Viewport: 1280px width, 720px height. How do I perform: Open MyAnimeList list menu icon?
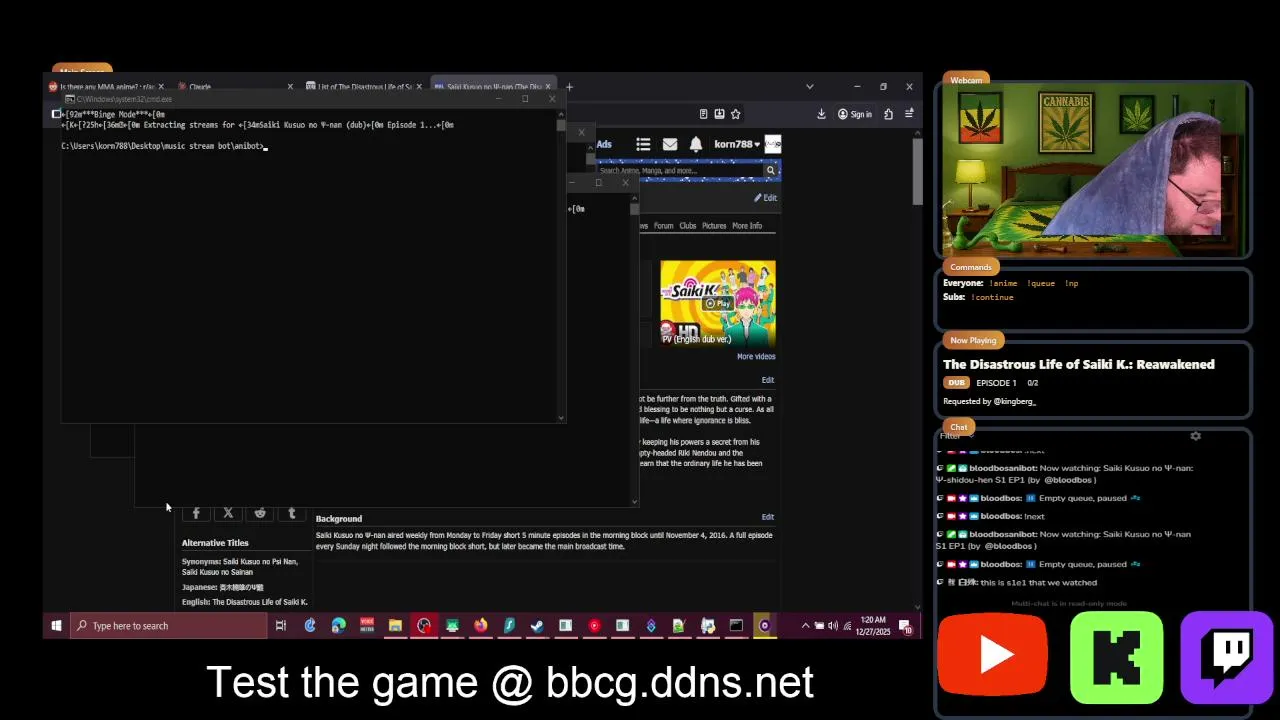643,144
